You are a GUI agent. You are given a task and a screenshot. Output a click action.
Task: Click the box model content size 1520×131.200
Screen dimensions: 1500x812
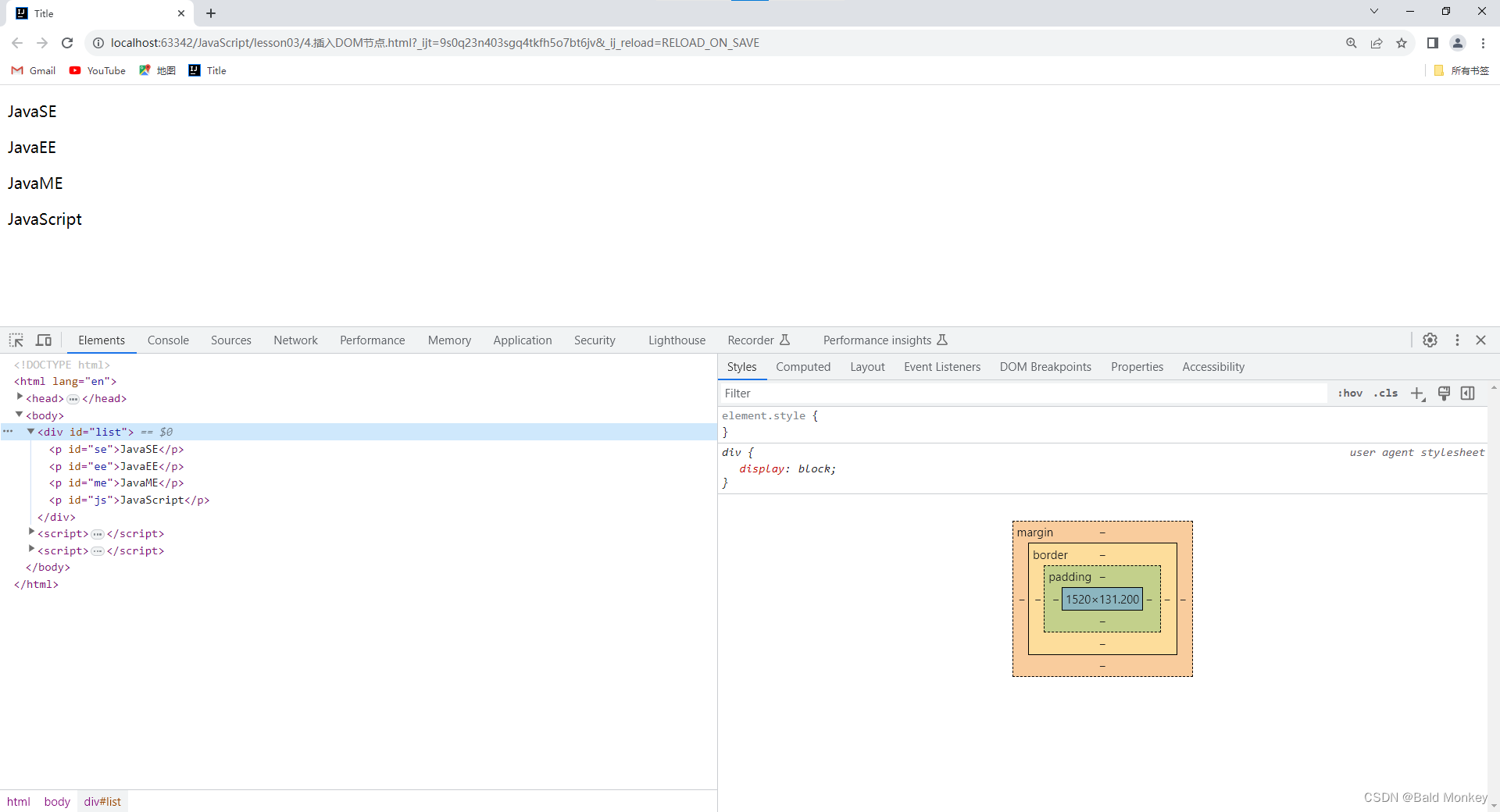tap(1102, 600)
